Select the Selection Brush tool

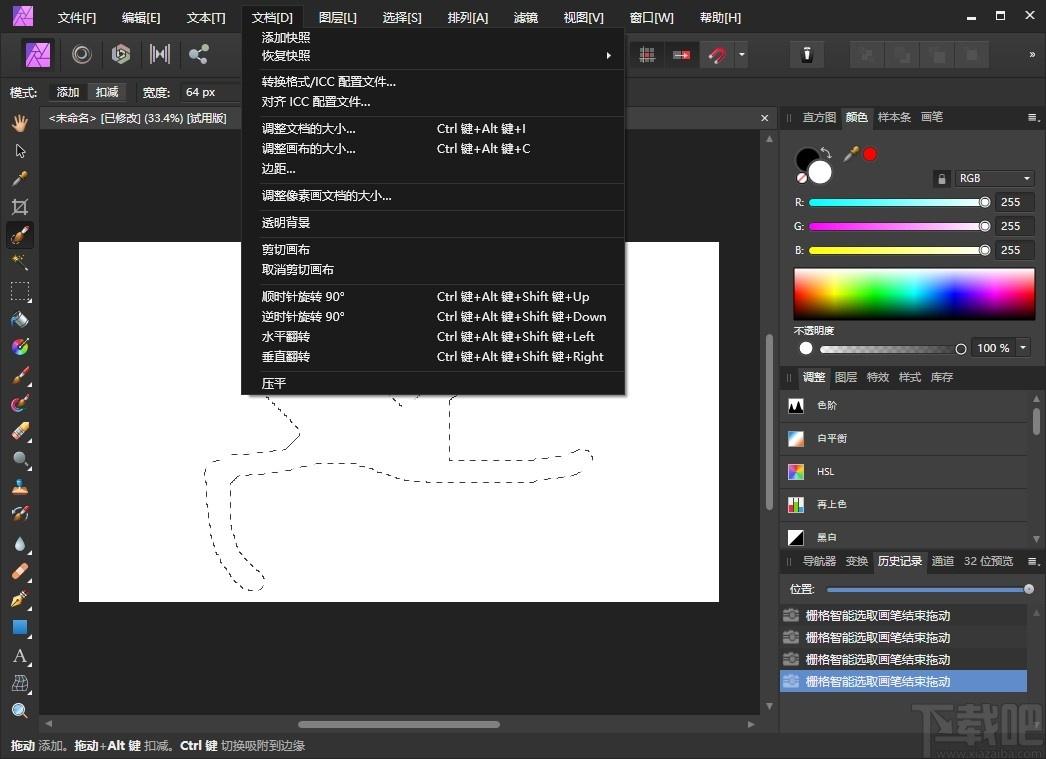(x=20, y=235)
